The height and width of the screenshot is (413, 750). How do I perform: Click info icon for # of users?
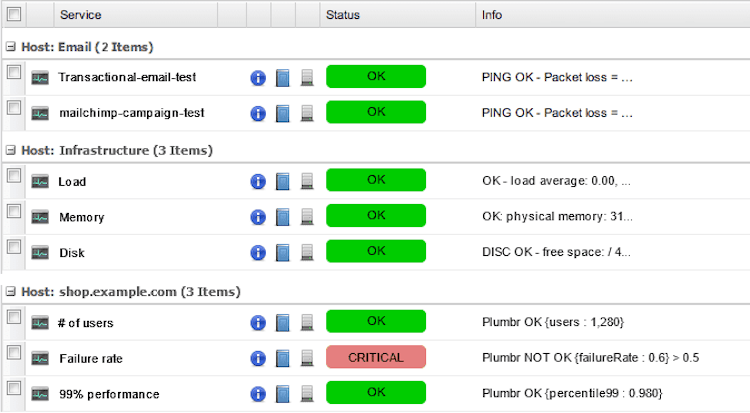pyautogui.click(x=258, y=323)
